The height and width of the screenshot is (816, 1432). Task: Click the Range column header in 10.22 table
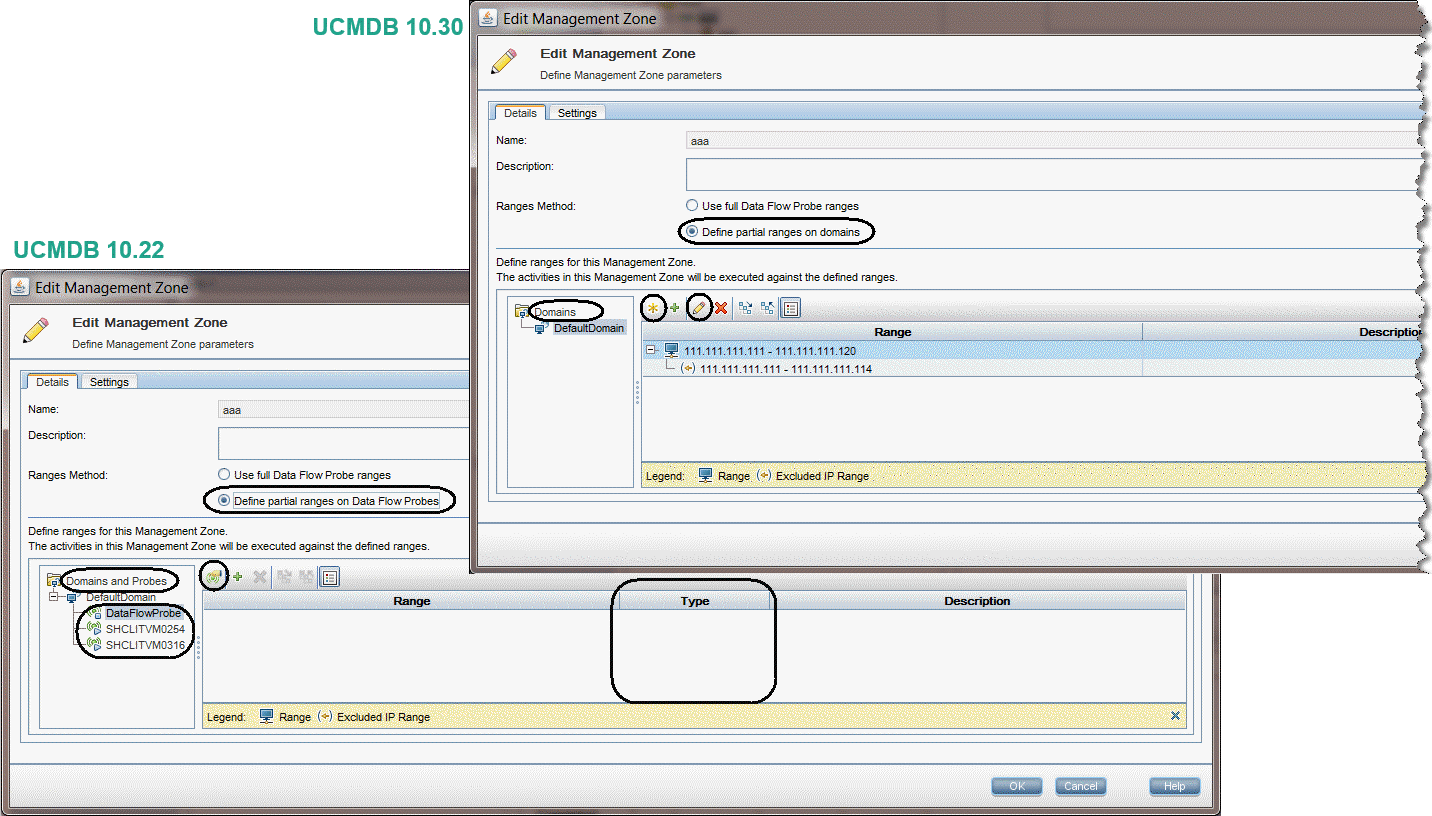[411, 601]
